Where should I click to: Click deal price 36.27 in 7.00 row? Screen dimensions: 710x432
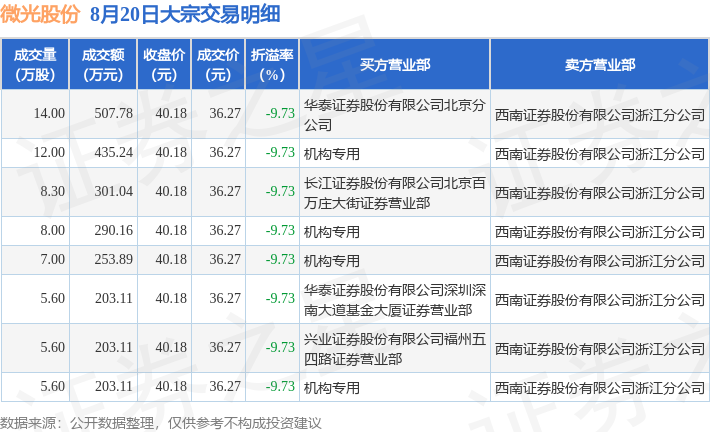pos(225,259)
